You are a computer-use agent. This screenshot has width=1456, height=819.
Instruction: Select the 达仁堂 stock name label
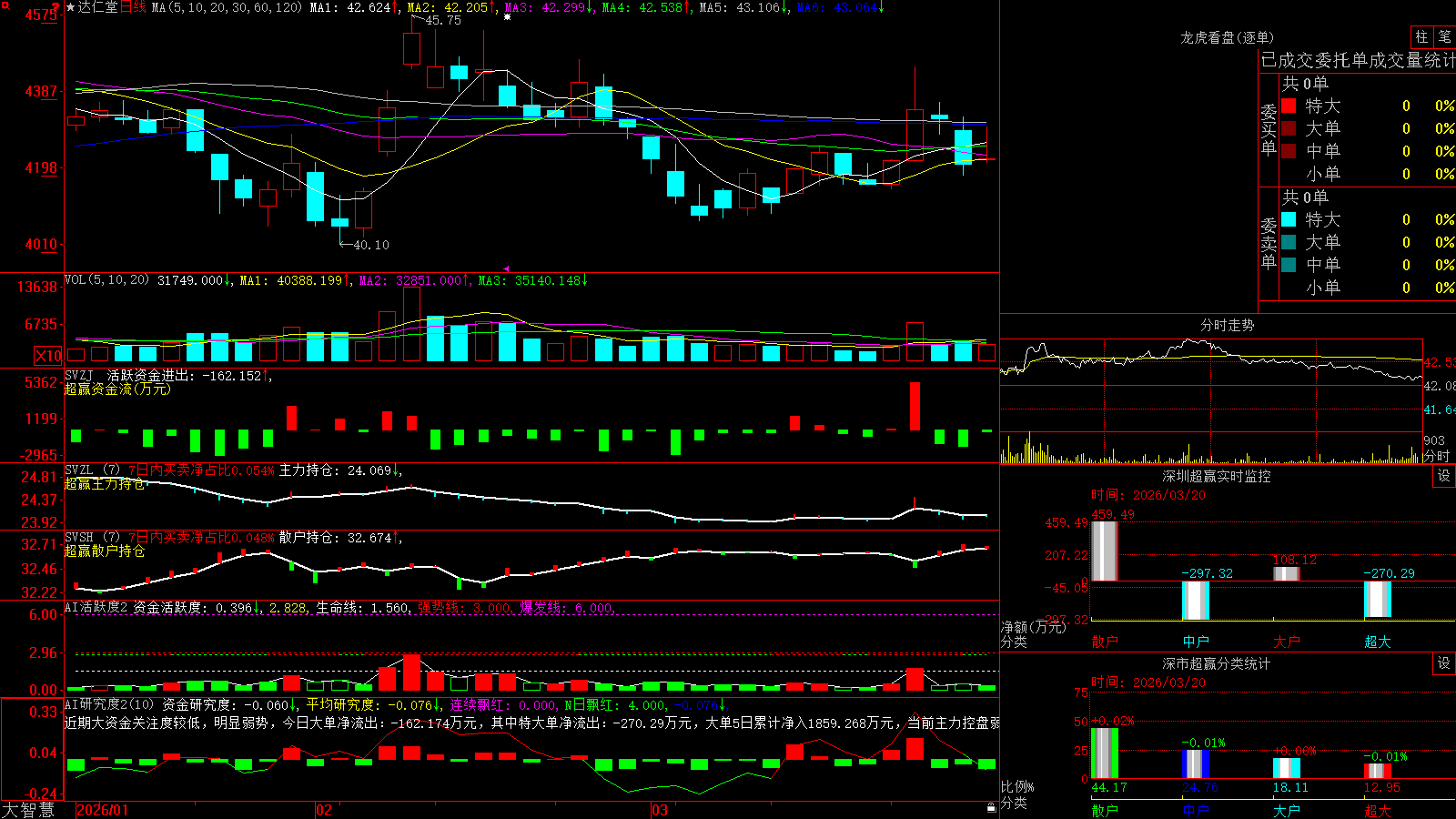click(98, 7)
